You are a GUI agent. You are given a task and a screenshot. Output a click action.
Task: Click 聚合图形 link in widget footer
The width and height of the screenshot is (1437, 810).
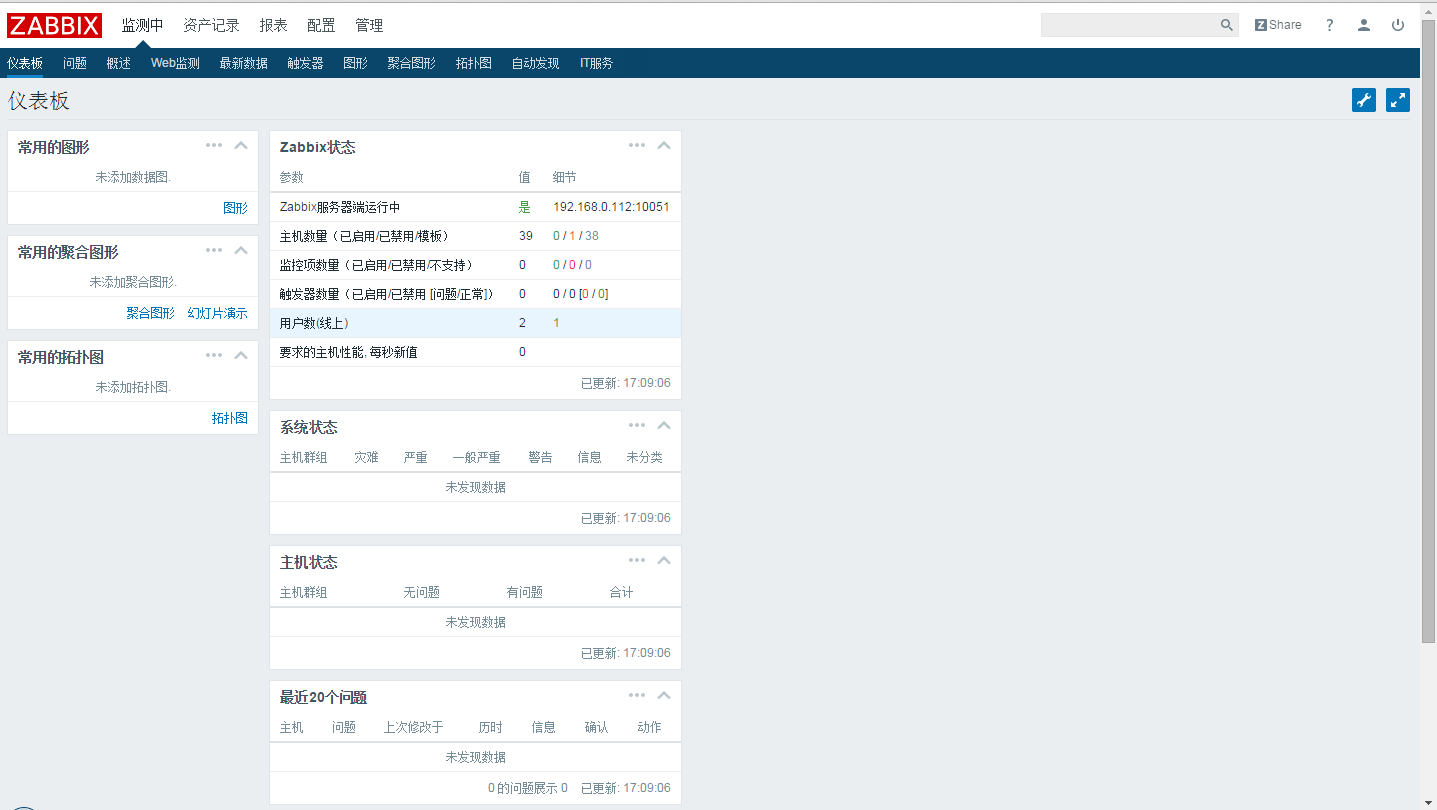150,313
